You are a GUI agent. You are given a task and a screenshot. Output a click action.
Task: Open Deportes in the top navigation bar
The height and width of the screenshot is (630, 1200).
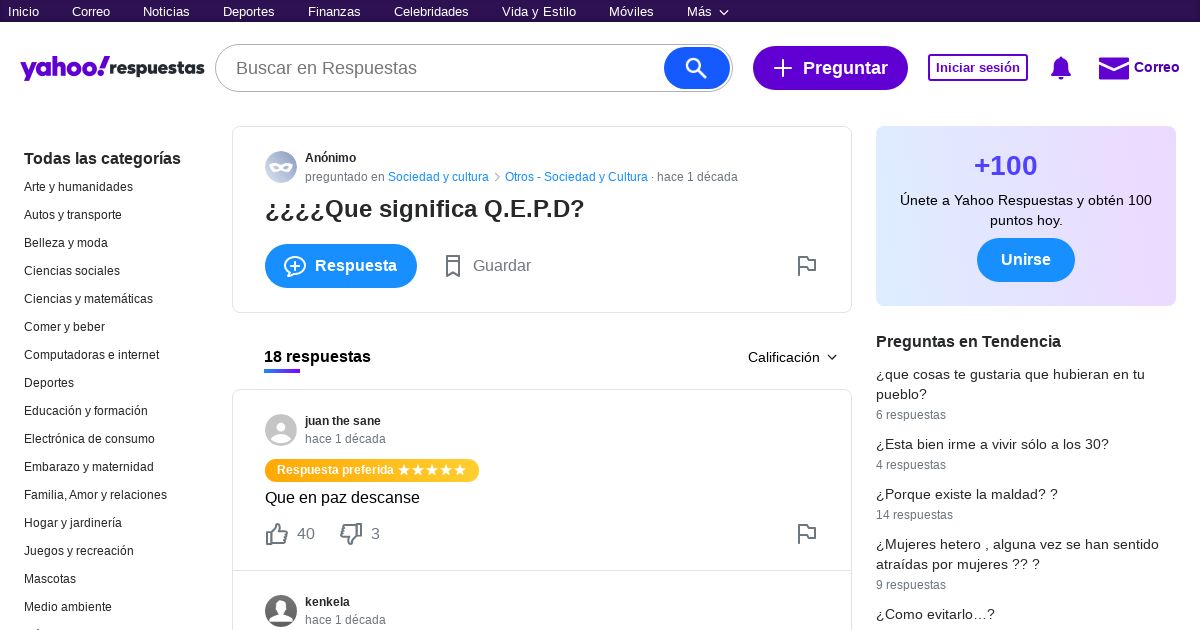pos(249,11)
